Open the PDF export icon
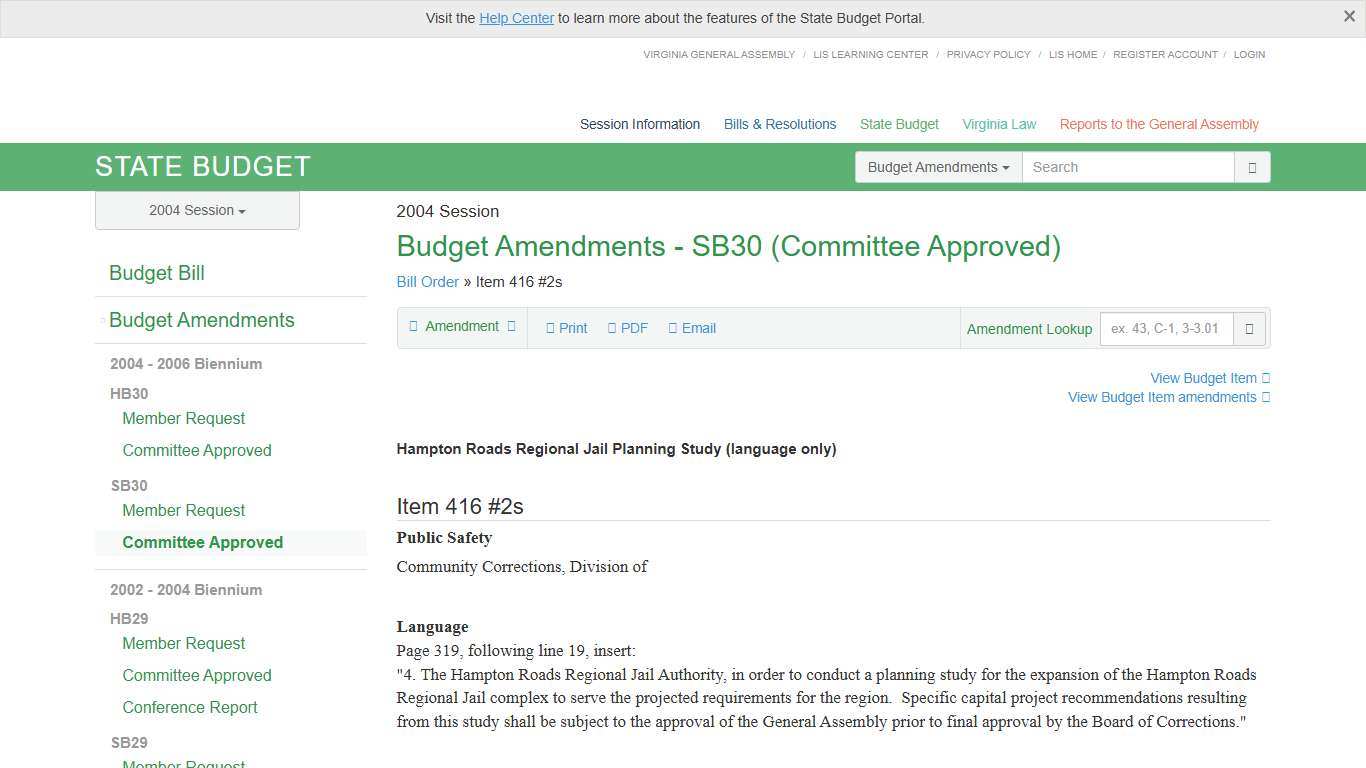Image resolution: width=1366 pixels, height=768 pixels. point(627,327)
